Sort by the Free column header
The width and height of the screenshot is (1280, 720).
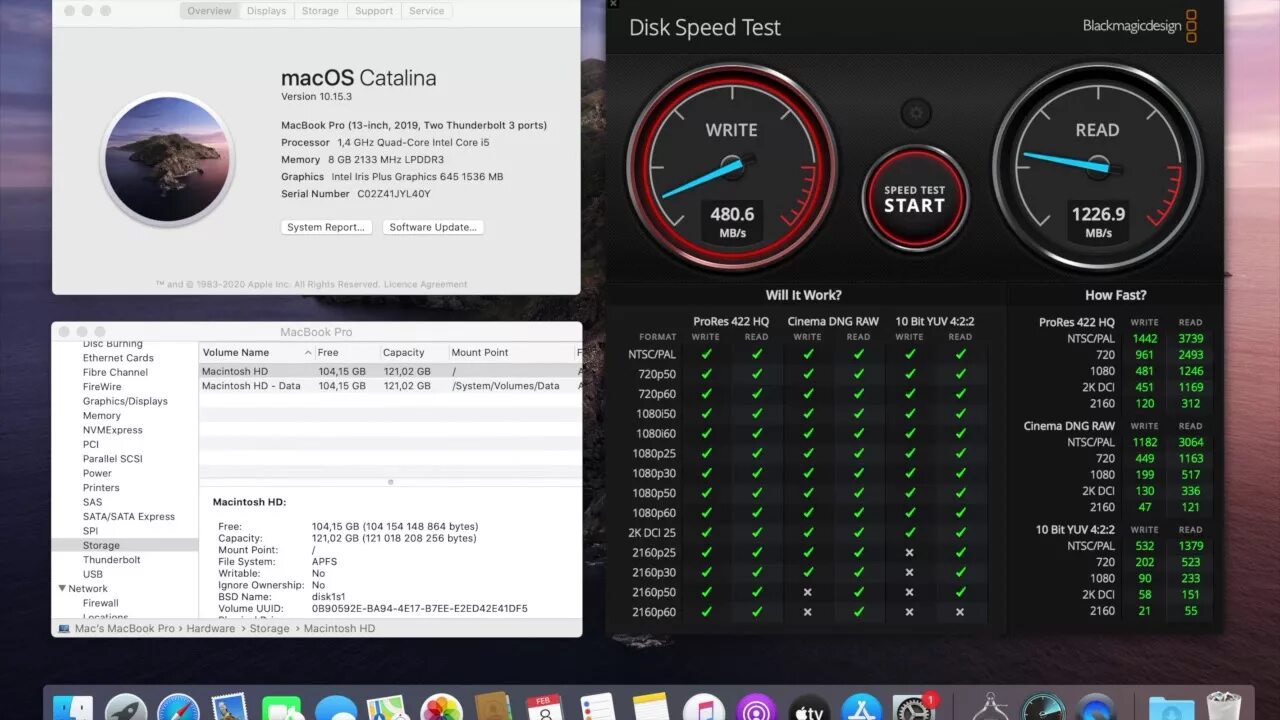[347, 353]
